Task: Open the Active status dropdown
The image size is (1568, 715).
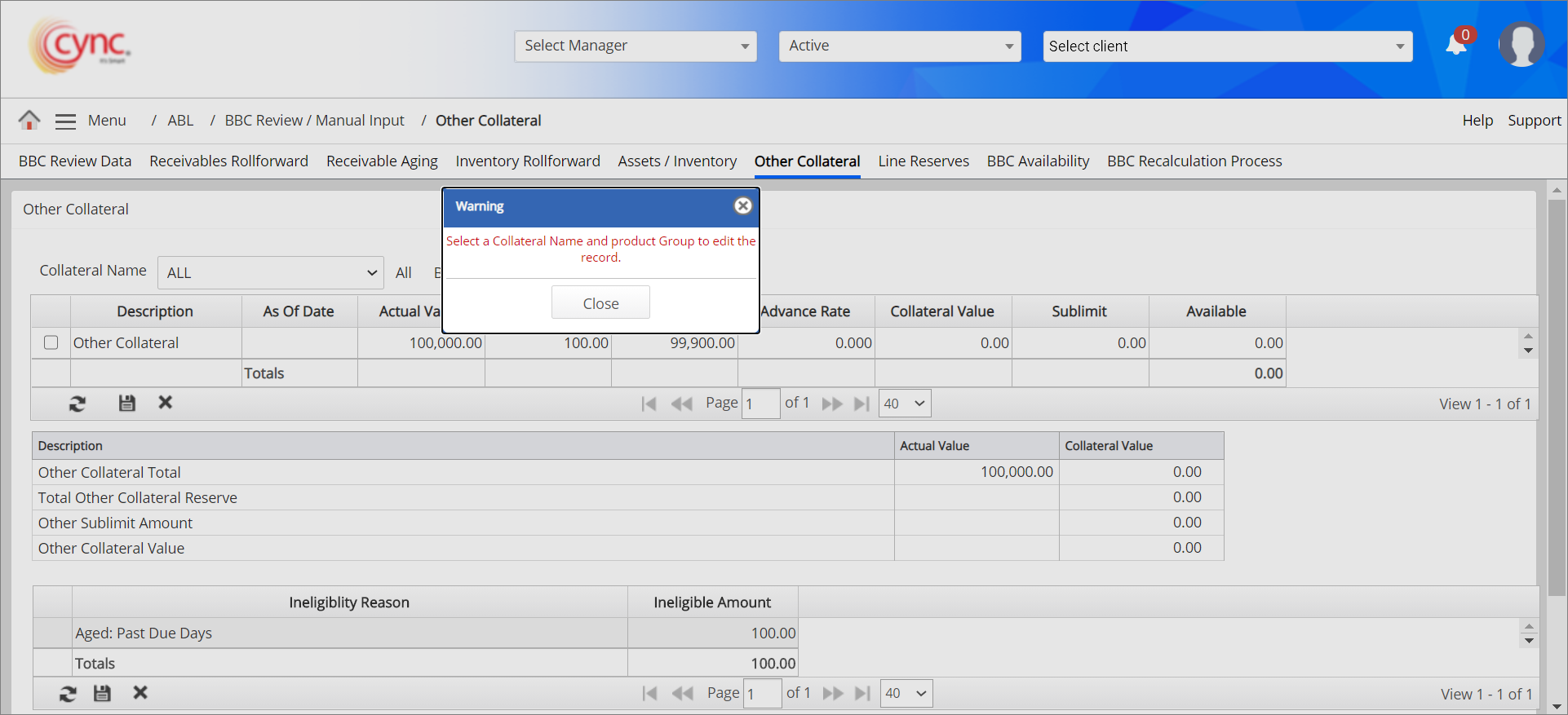Action: 899,46
